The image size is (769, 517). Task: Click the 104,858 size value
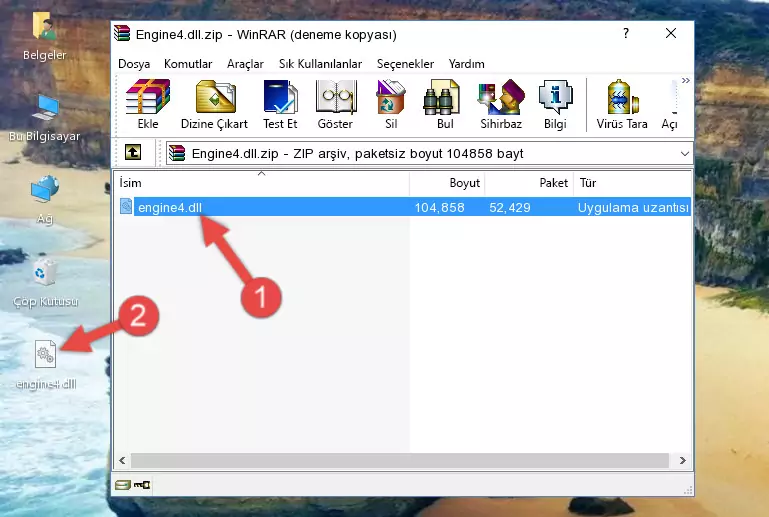tap(439, 207)
